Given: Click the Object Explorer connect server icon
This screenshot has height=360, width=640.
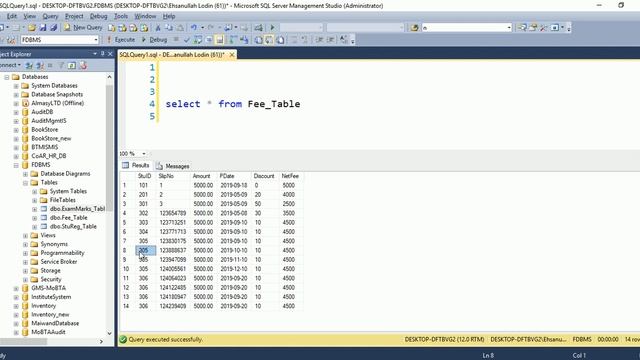Looking at the screenshot, I should [29, 65].
